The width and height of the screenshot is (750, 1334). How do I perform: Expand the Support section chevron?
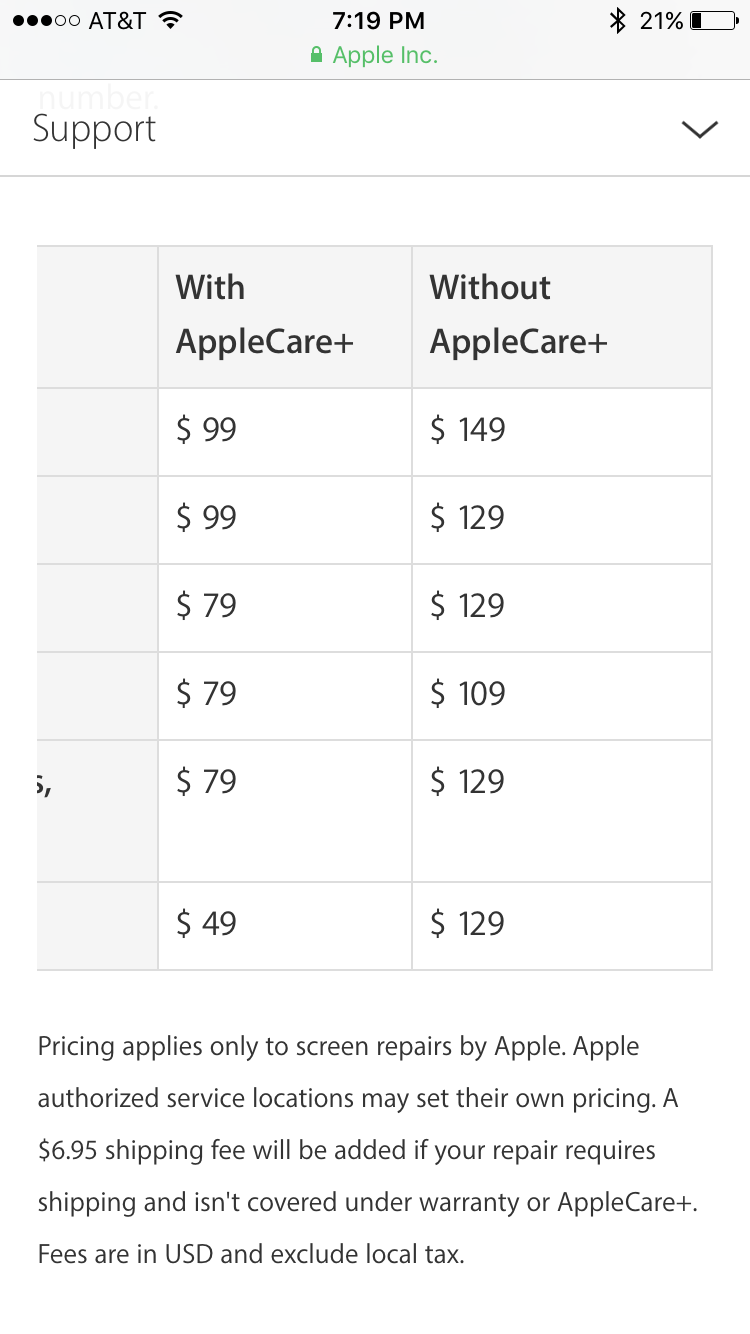pyautogui.click(x=699, y=129)
